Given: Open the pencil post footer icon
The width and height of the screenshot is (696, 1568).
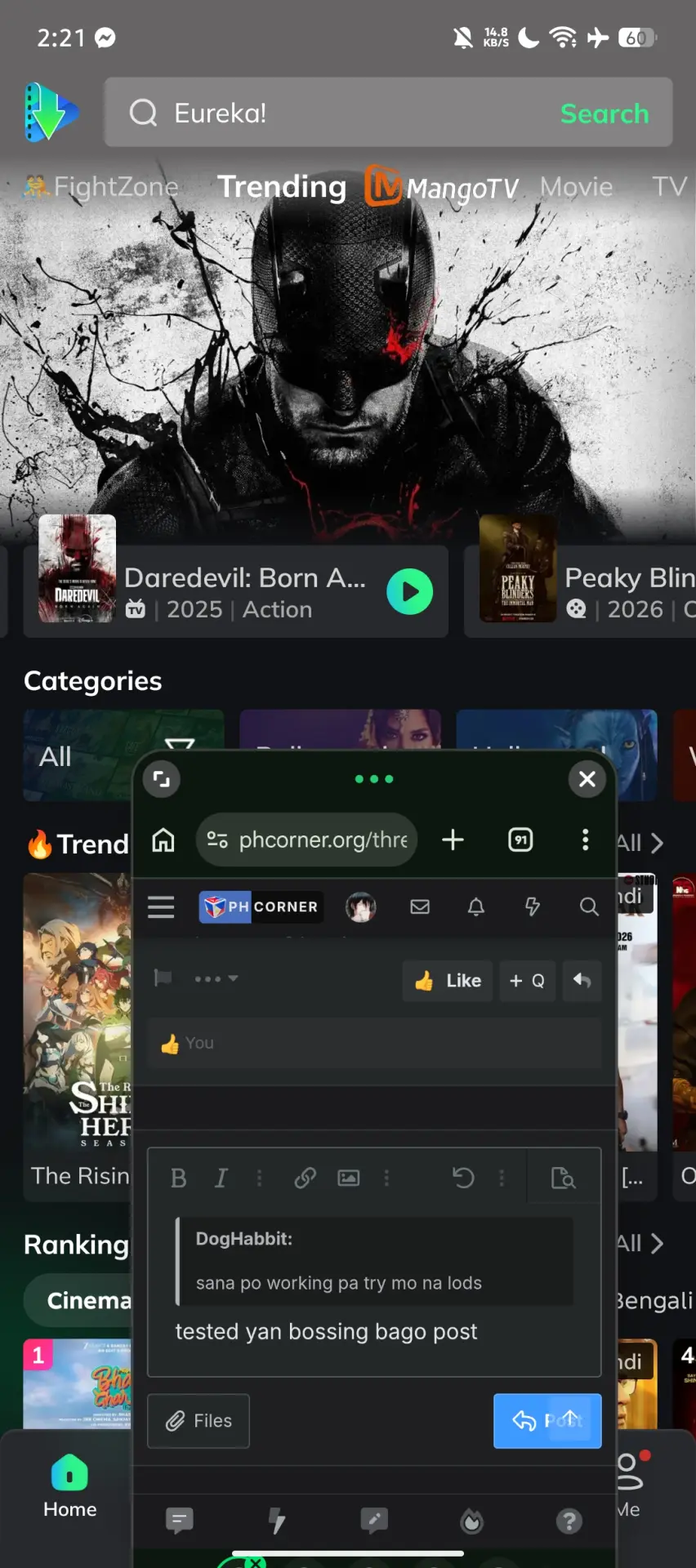Looking at the screenshot, I should pos(374,1521).
